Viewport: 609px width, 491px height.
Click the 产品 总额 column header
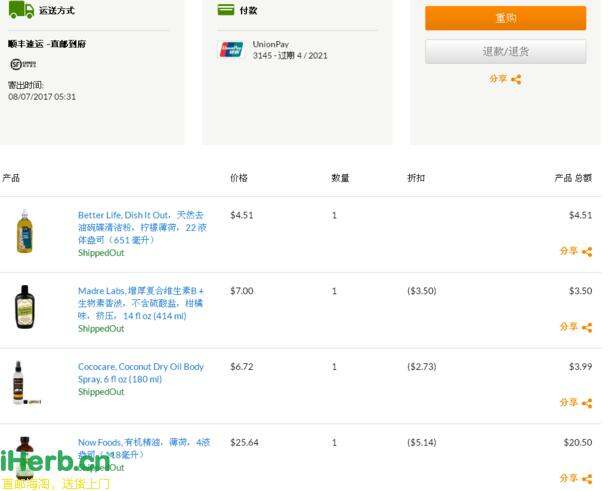point(573,178)
